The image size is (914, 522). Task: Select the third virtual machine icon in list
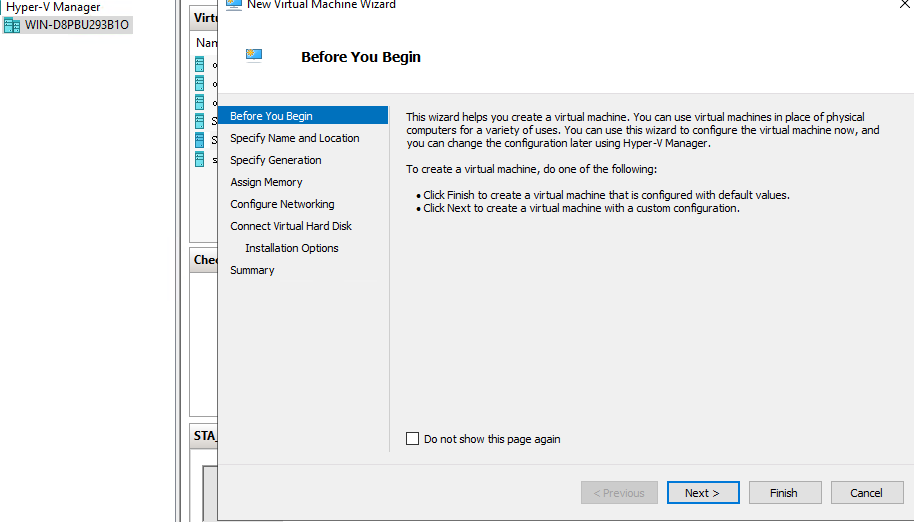(201, 102)
